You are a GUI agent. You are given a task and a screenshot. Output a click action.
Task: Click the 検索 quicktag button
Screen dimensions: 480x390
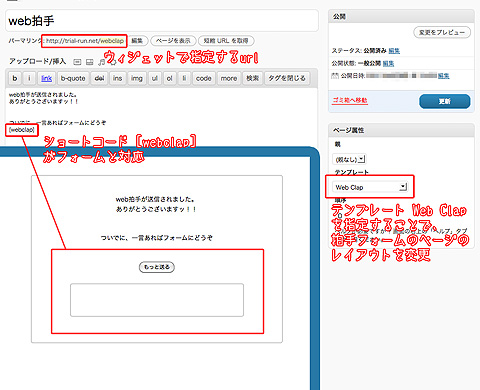coord(252,78)
